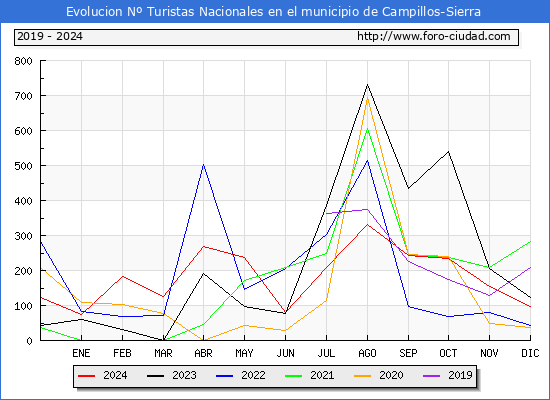
Task: Click the JUL month axis label
Action: (x=326, y=353)
